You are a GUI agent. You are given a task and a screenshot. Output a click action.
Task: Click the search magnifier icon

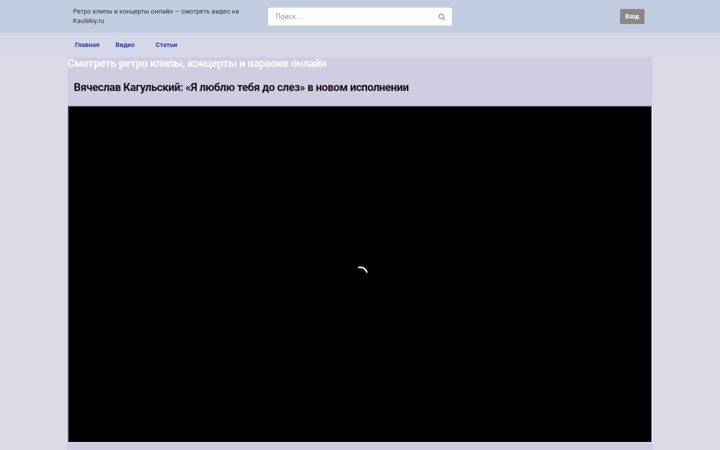(x=441, y=17)
